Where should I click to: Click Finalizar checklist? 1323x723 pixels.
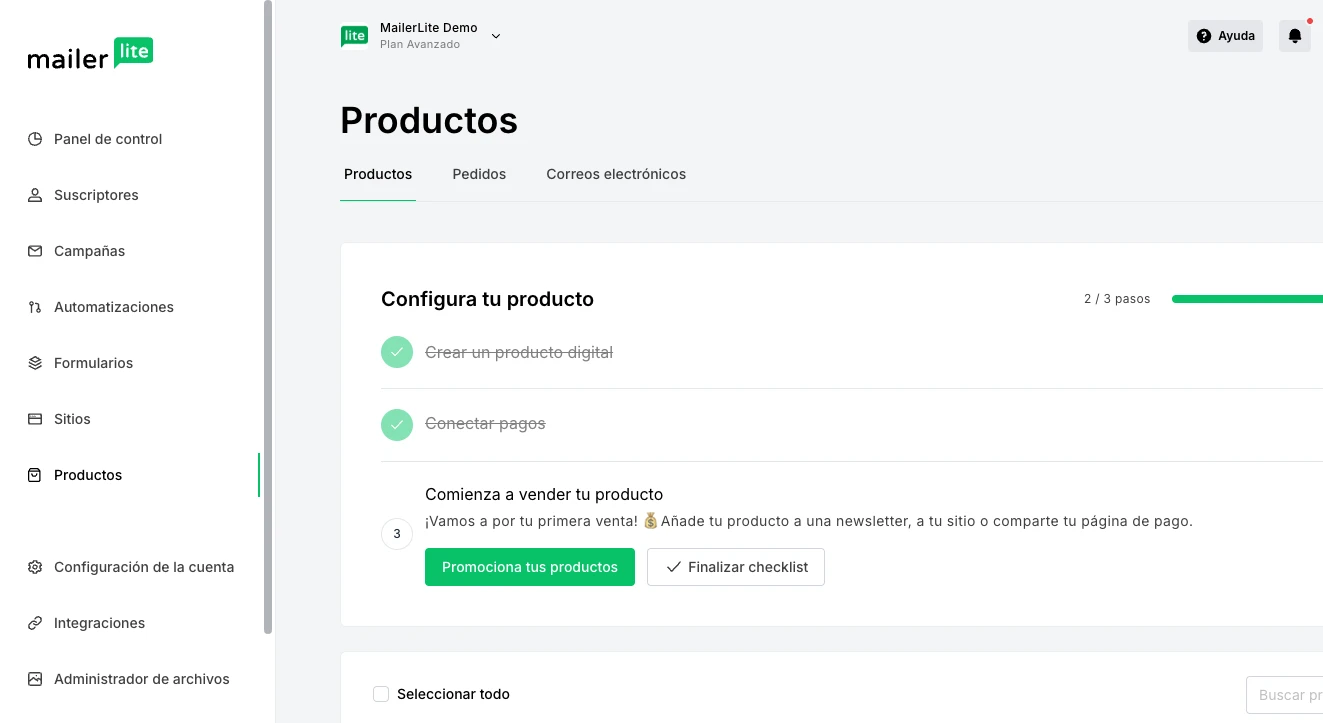click(735, 567)
